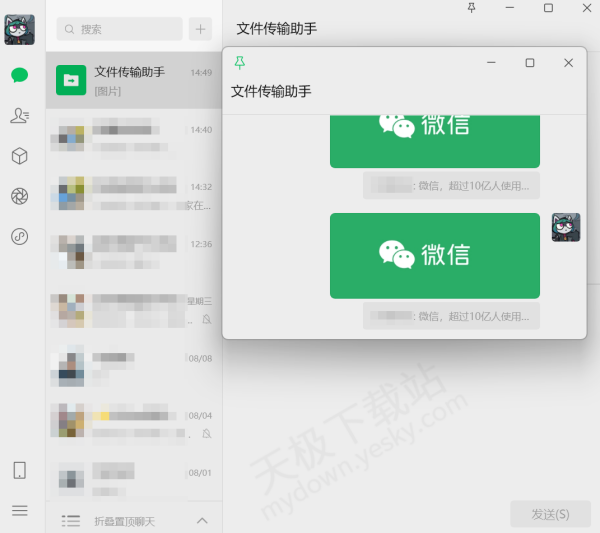Click sender avatar beside the message

point(566,228)
